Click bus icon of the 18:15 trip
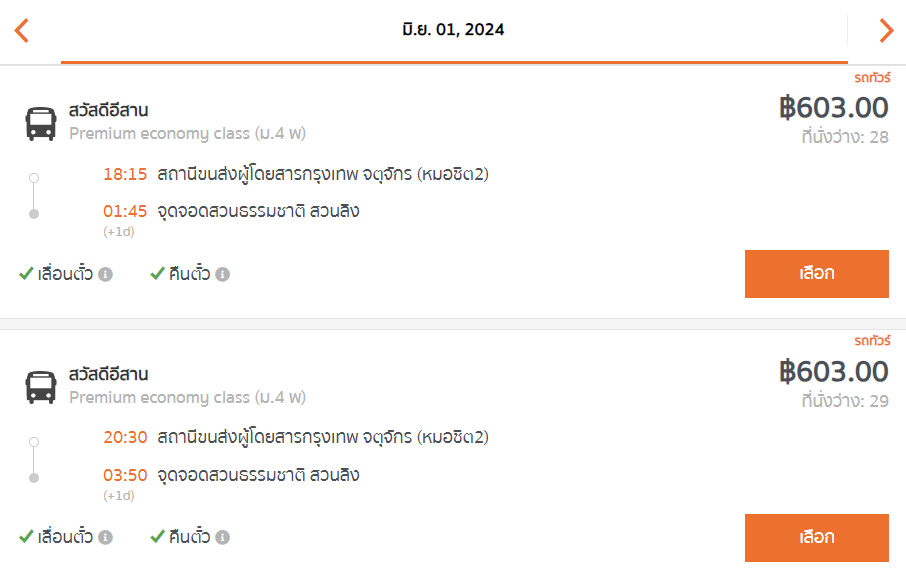The height and width of the screenshot is (577, 906). pos(41,124)
